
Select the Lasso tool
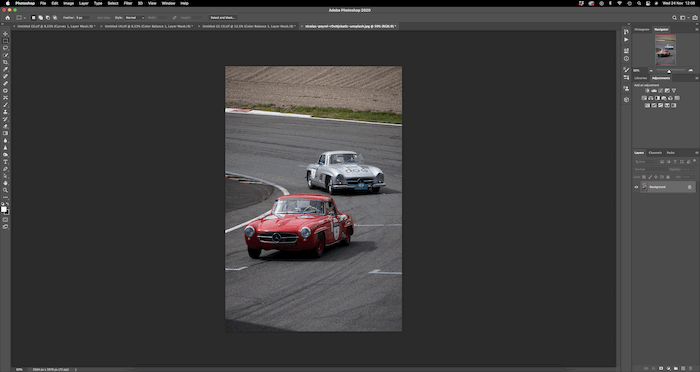[5, 48]
